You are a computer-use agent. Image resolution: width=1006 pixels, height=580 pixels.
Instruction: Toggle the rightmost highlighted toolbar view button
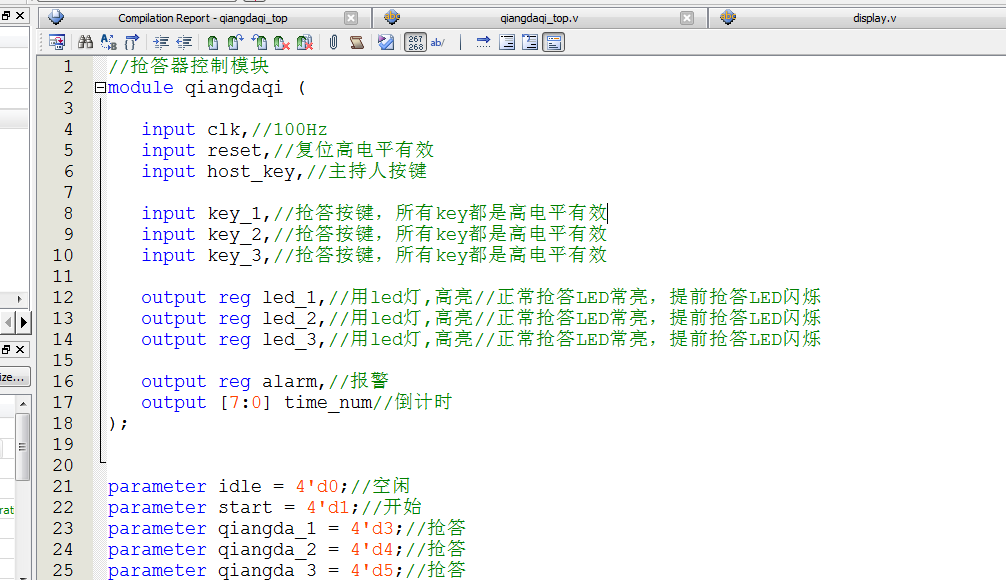[x=554, y=42]
